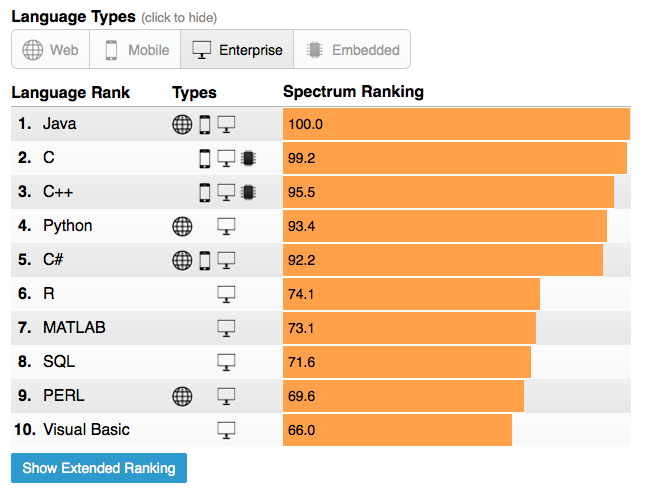Click the SQL ranking bar showing 71.6
The height and width of the screenshot is (495, 658).
[x=407, y=362]
